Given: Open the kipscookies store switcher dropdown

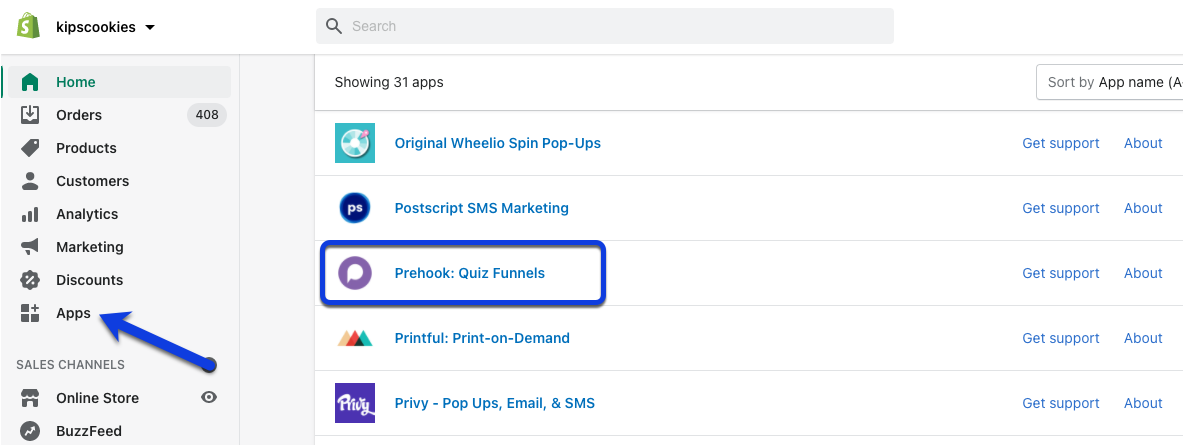Looking at the screenshot, I should 105,27.
